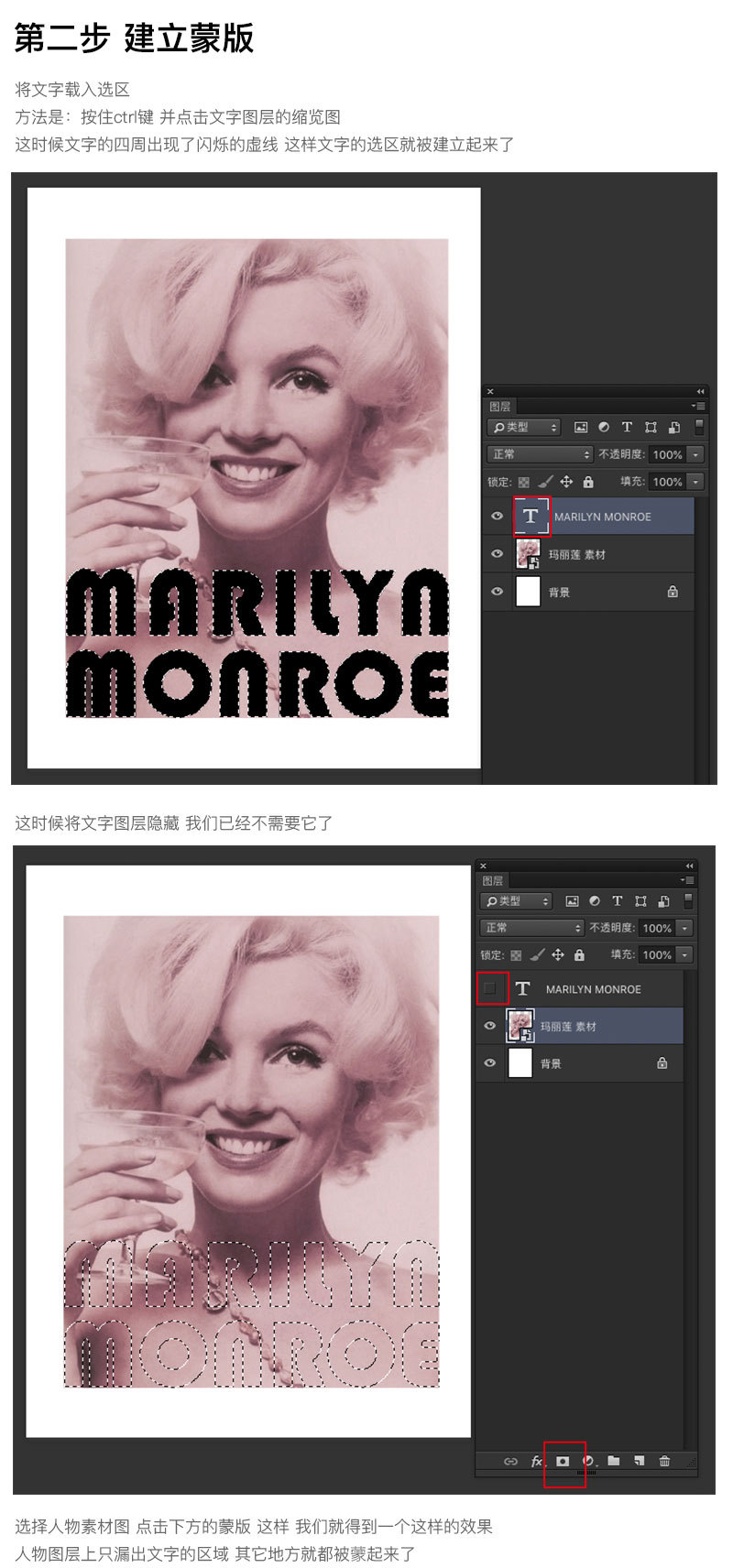Click the delete layer trash icon

coord(665,1461)
